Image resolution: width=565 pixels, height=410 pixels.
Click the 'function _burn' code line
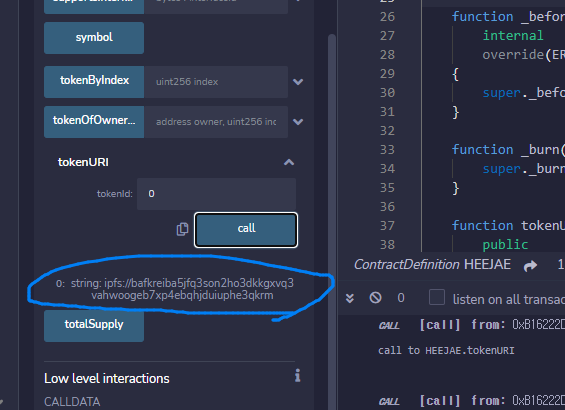(508, 150)
